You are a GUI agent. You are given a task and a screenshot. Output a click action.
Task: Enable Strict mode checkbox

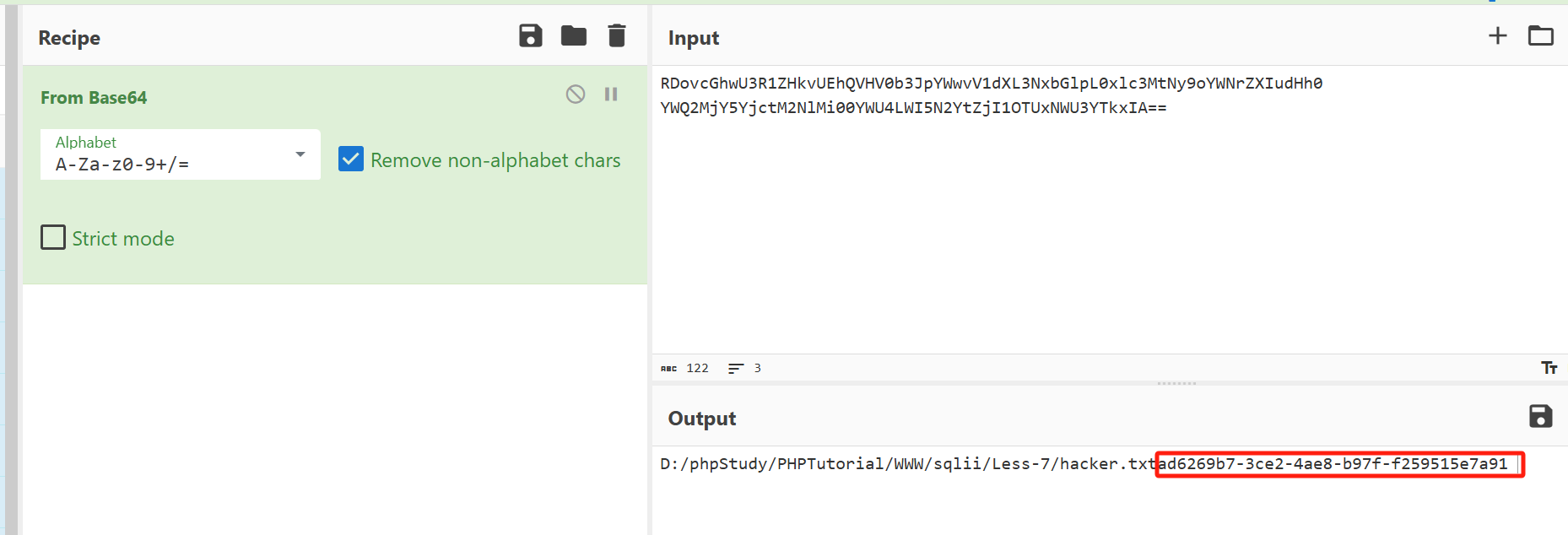point(53,237)
